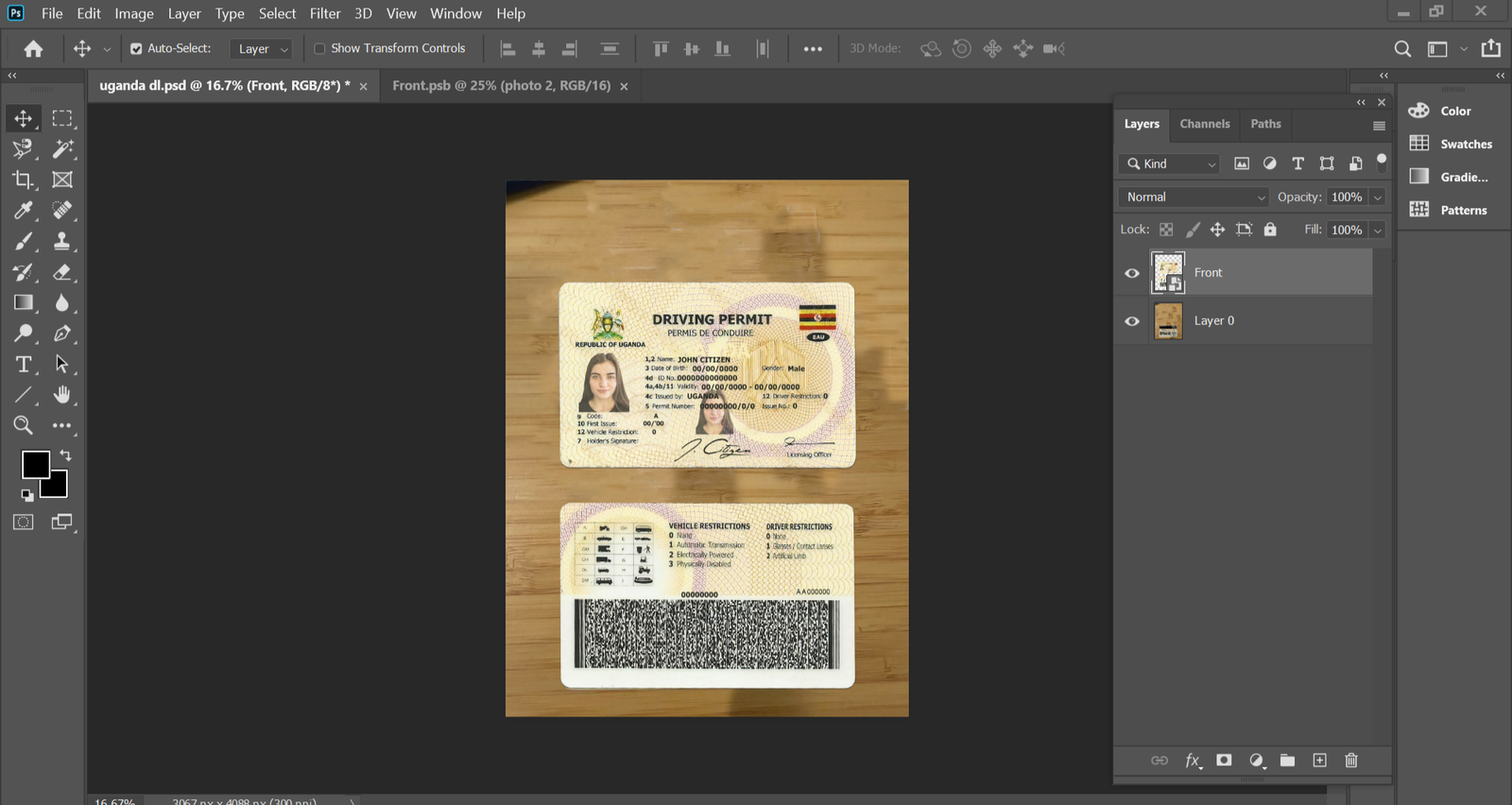Uncheck the Auto-Select checkbox
The width and height of the screenshot is (1512, 805).
[136, 49]
